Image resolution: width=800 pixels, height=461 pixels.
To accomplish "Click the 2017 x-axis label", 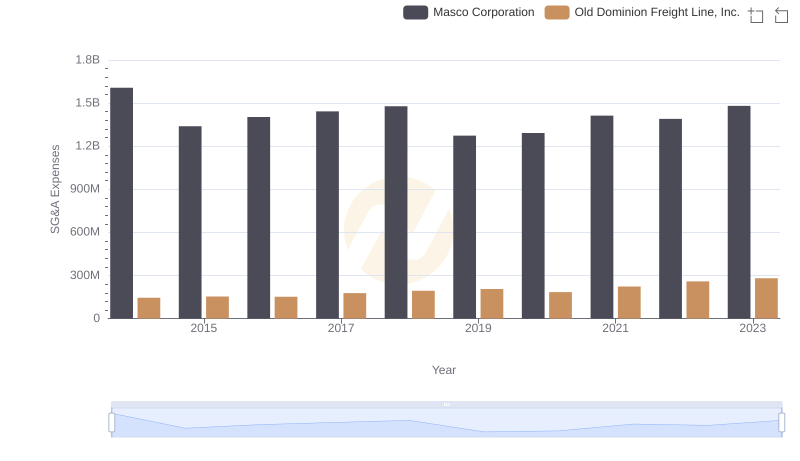I will (x=341, y=328).
